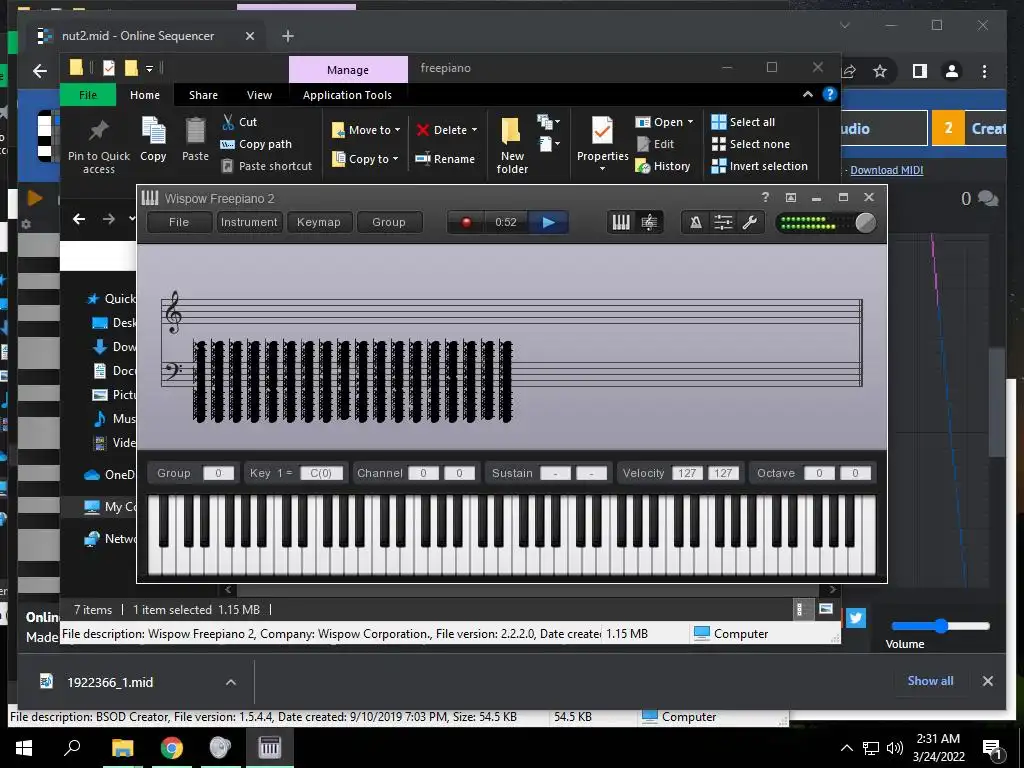Click the Volume slider in Online Sequencer
1024x768 pixels.
(x=940, y=626)
